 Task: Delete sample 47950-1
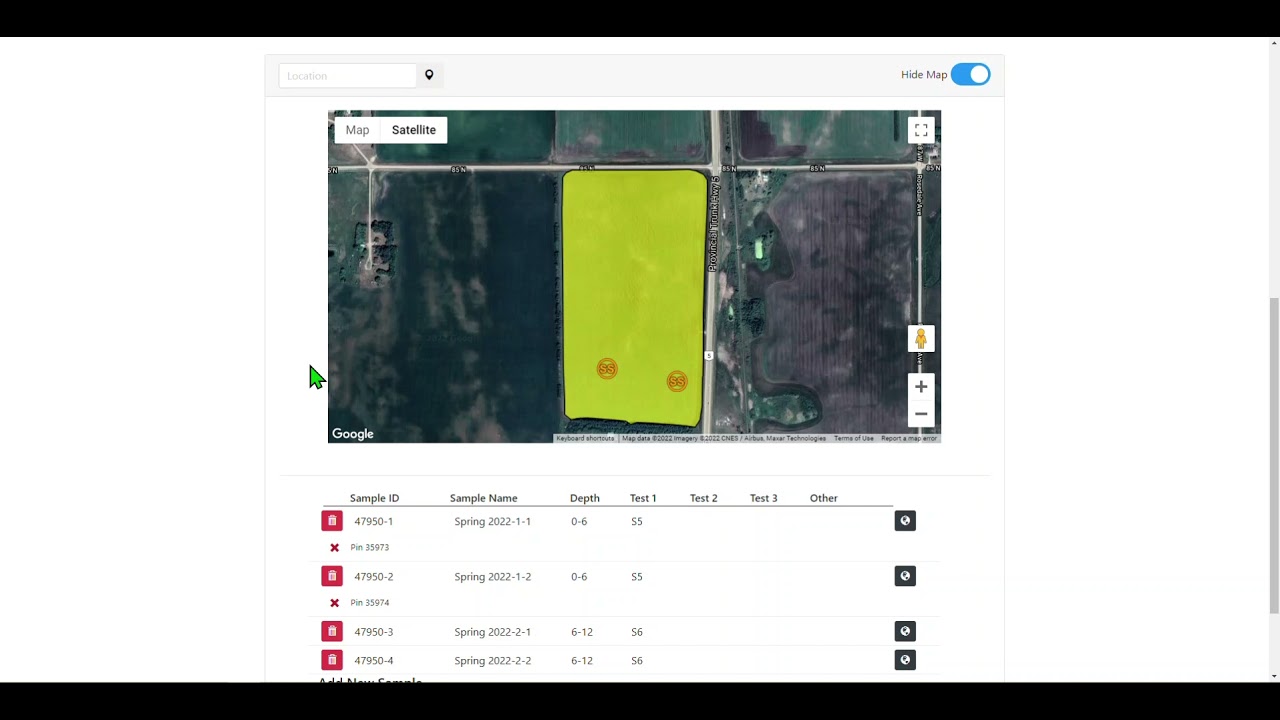332,521
